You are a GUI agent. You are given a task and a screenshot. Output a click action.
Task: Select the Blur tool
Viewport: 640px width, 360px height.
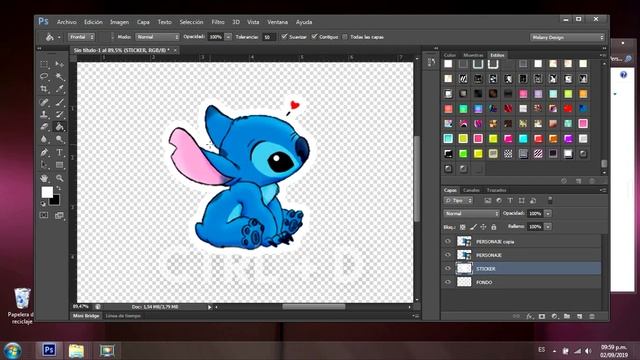click(x=44, y=139)
